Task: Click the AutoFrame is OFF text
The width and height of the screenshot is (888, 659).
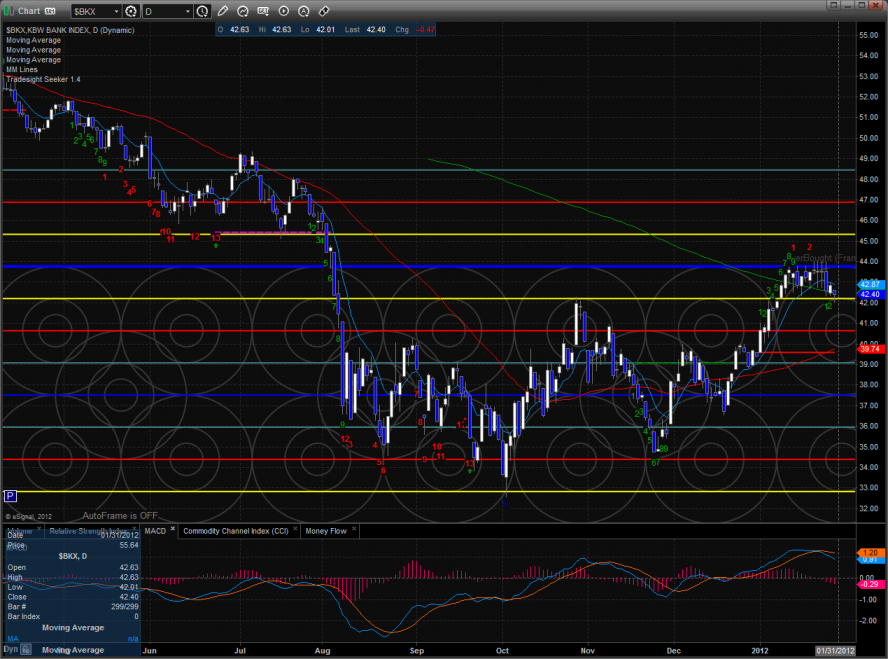Action: pyautogui.click(x=120, y=516)
